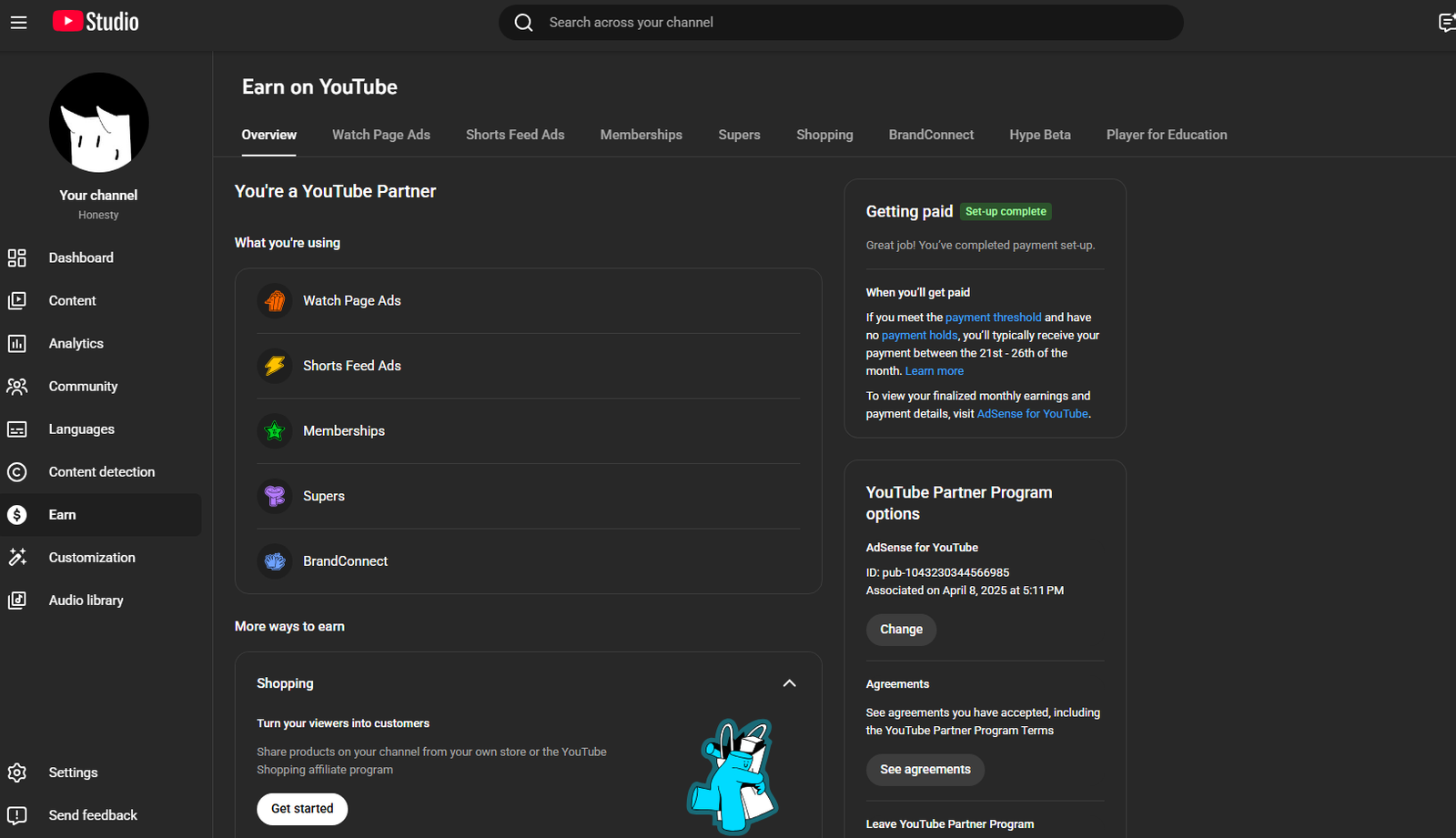Viewport: 1456px width, 838px height.
Task: Click the Settings gear icon
Action: (x=17, y=772)
